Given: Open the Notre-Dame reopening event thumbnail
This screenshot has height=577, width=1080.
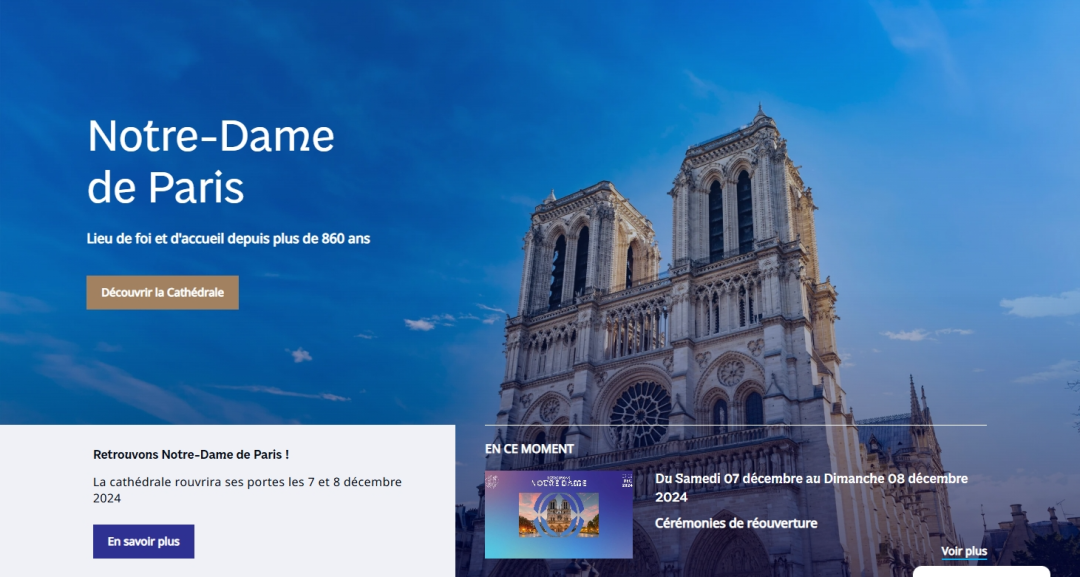Looking at the screenshot, I should (559, 514).
